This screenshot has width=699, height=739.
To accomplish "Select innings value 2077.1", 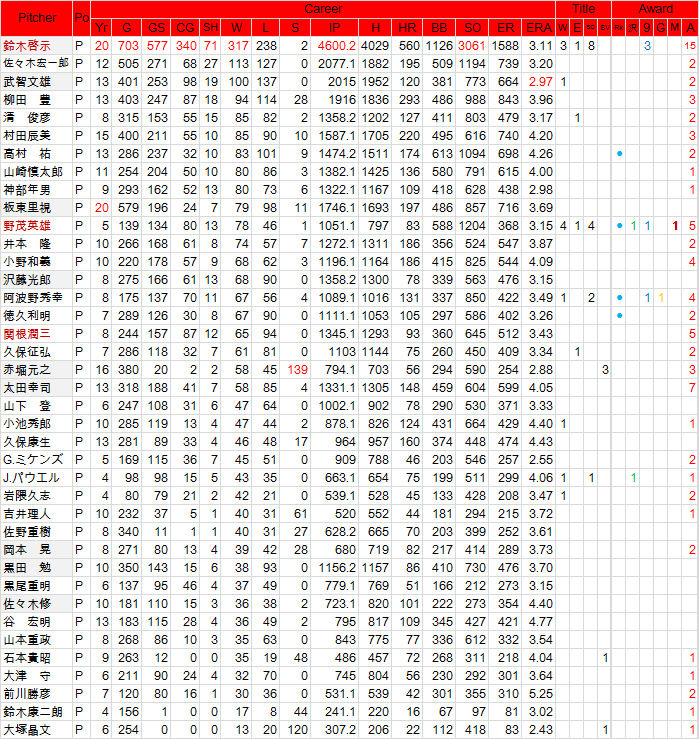I will (337, 64).
